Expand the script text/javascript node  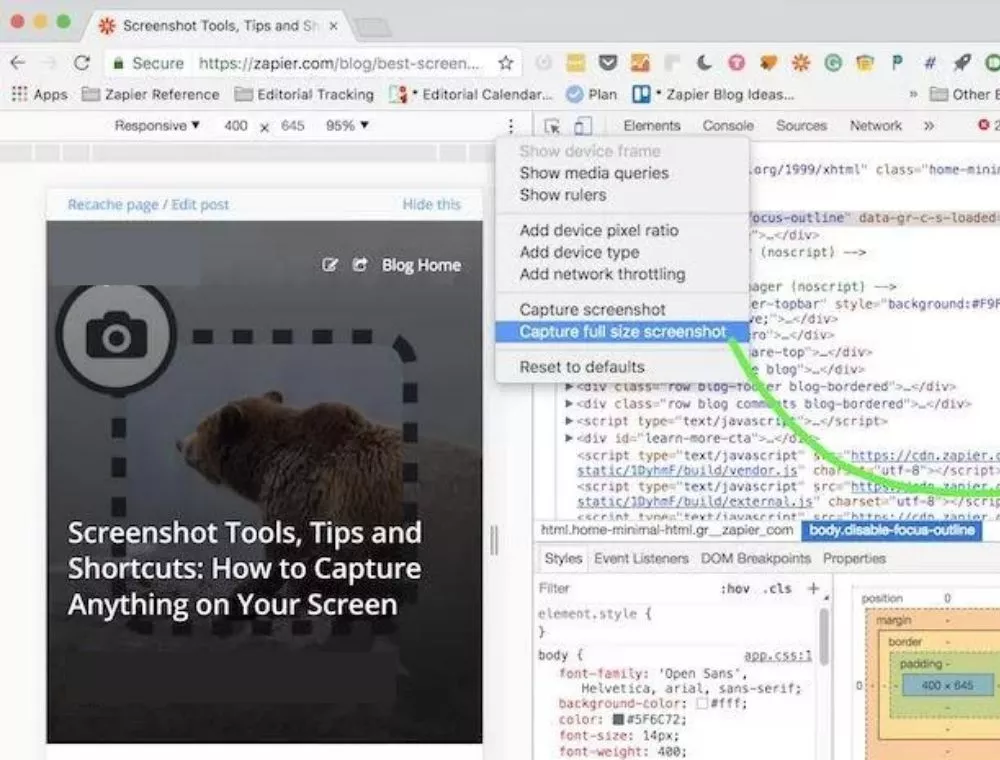(x=568, y=421)
